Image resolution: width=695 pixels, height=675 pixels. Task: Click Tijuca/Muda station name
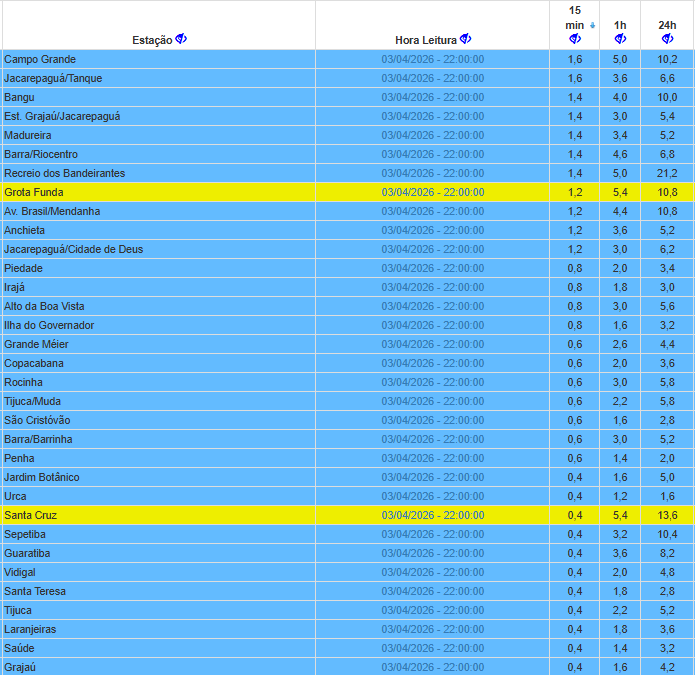coord(32,402)
